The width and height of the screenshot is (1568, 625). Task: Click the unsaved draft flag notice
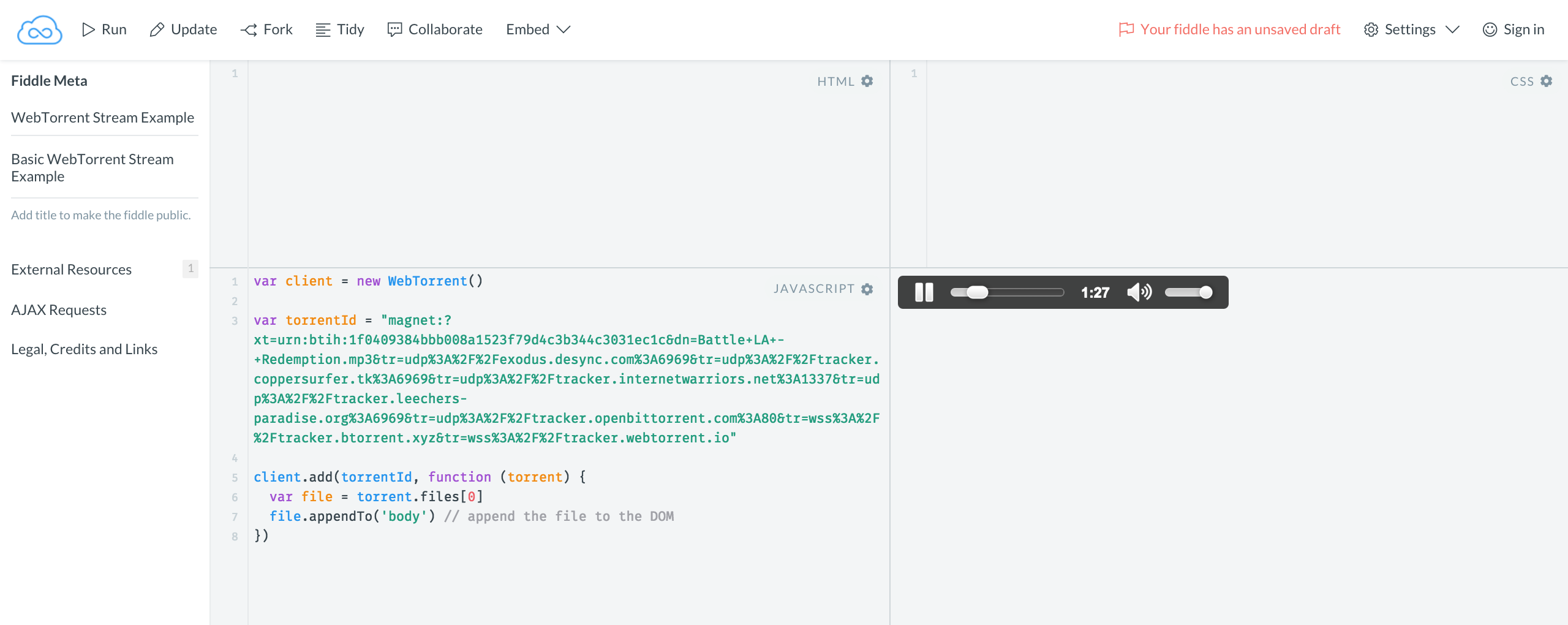click(1229, 29)
